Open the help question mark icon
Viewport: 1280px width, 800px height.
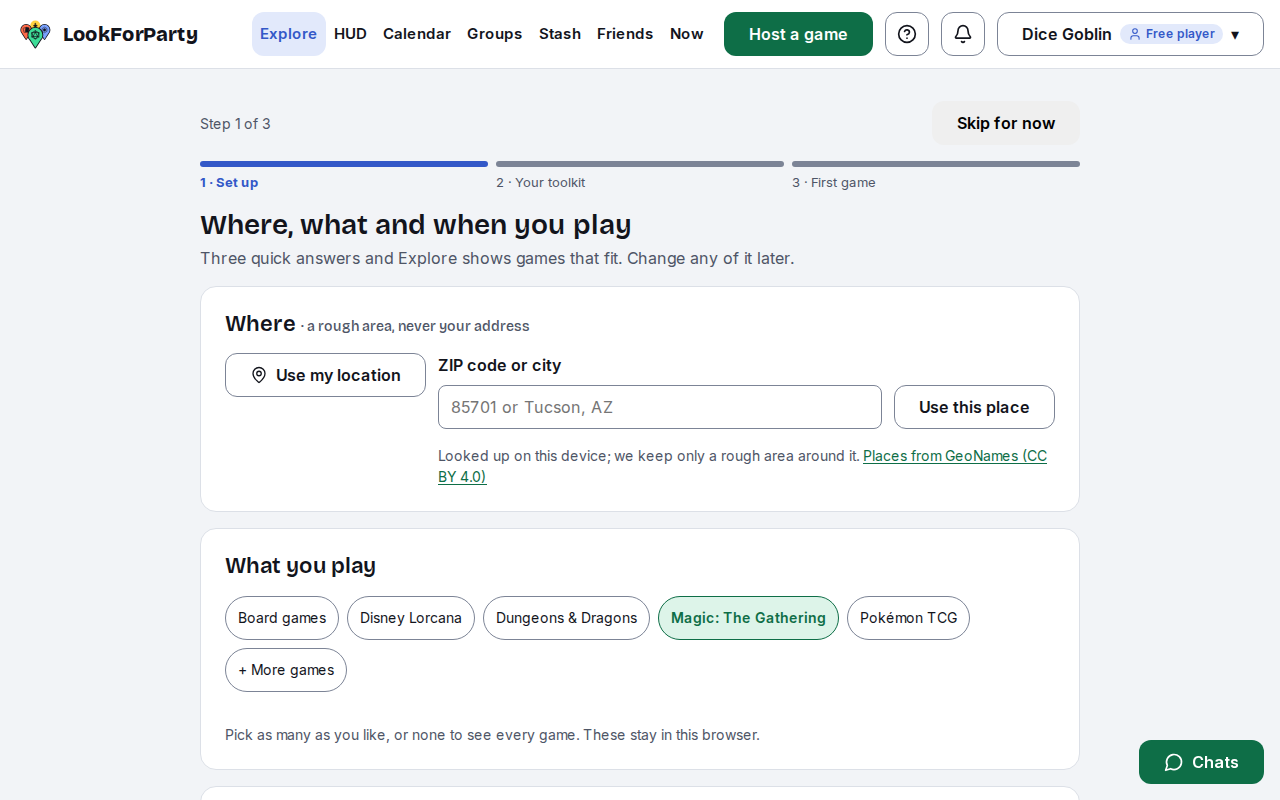[x=907, y=34]
